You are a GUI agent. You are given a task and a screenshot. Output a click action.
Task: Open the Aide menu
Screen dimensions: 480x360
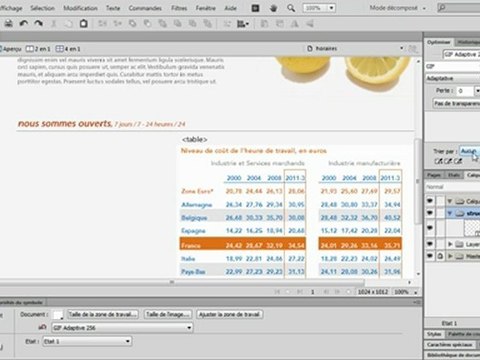[x=230, y=8]
